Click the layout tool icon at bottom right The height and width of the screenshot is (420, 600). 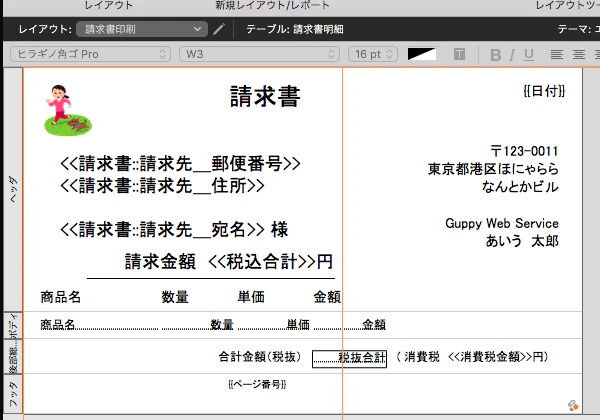573,405
